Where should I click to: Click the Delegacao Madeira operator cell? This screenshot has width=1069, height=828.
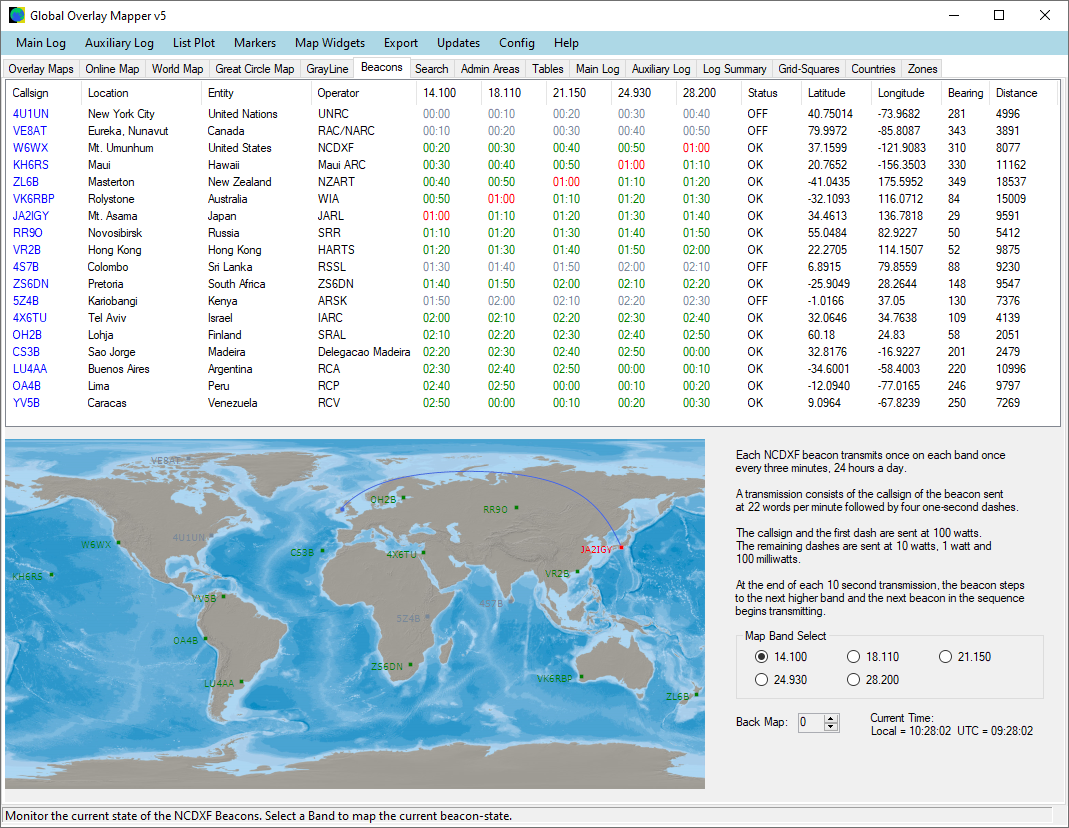point(364,352)
